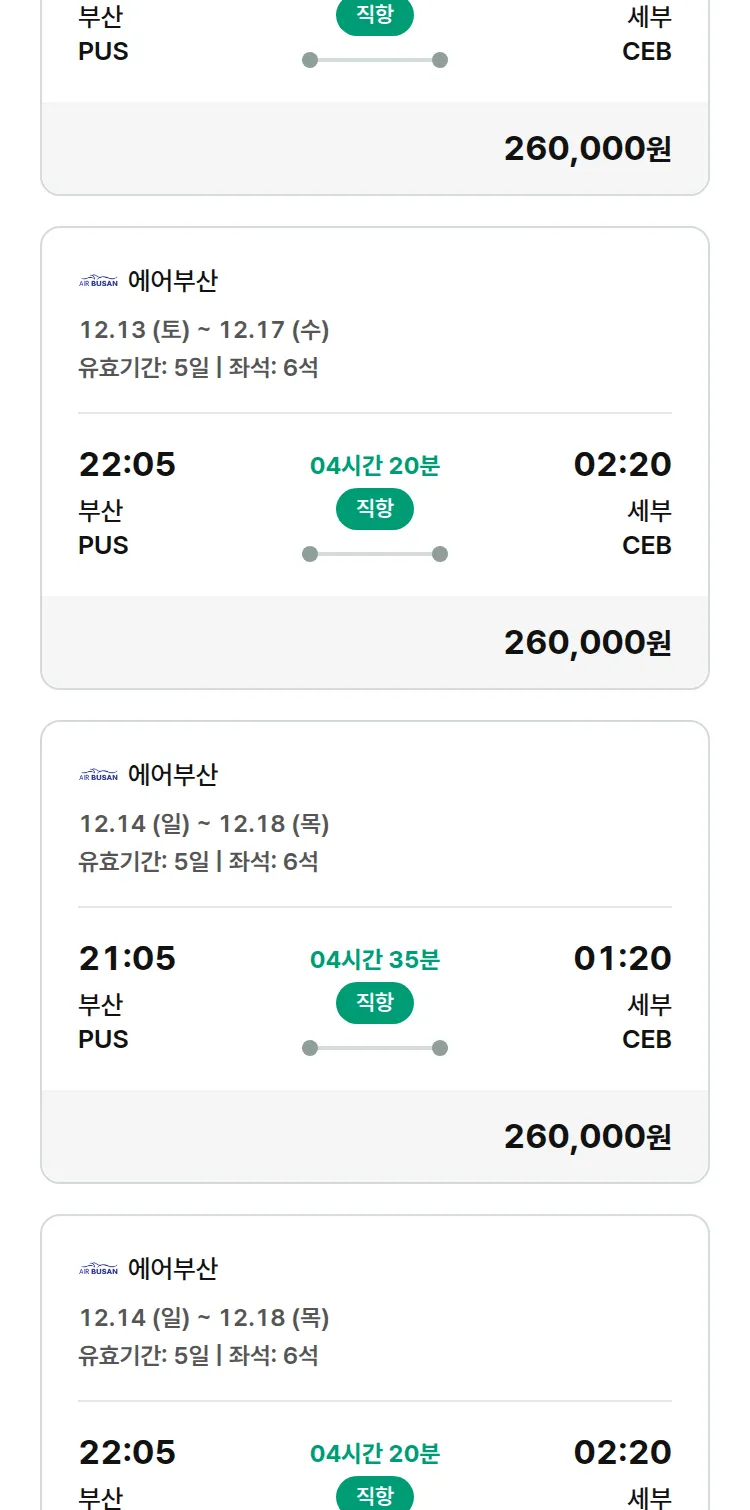Image resolution: width=750 pixels, height=1510 pixels.
Task: Tap the 직항 badge under 04시간 35분
Action: click(375, 1003)
